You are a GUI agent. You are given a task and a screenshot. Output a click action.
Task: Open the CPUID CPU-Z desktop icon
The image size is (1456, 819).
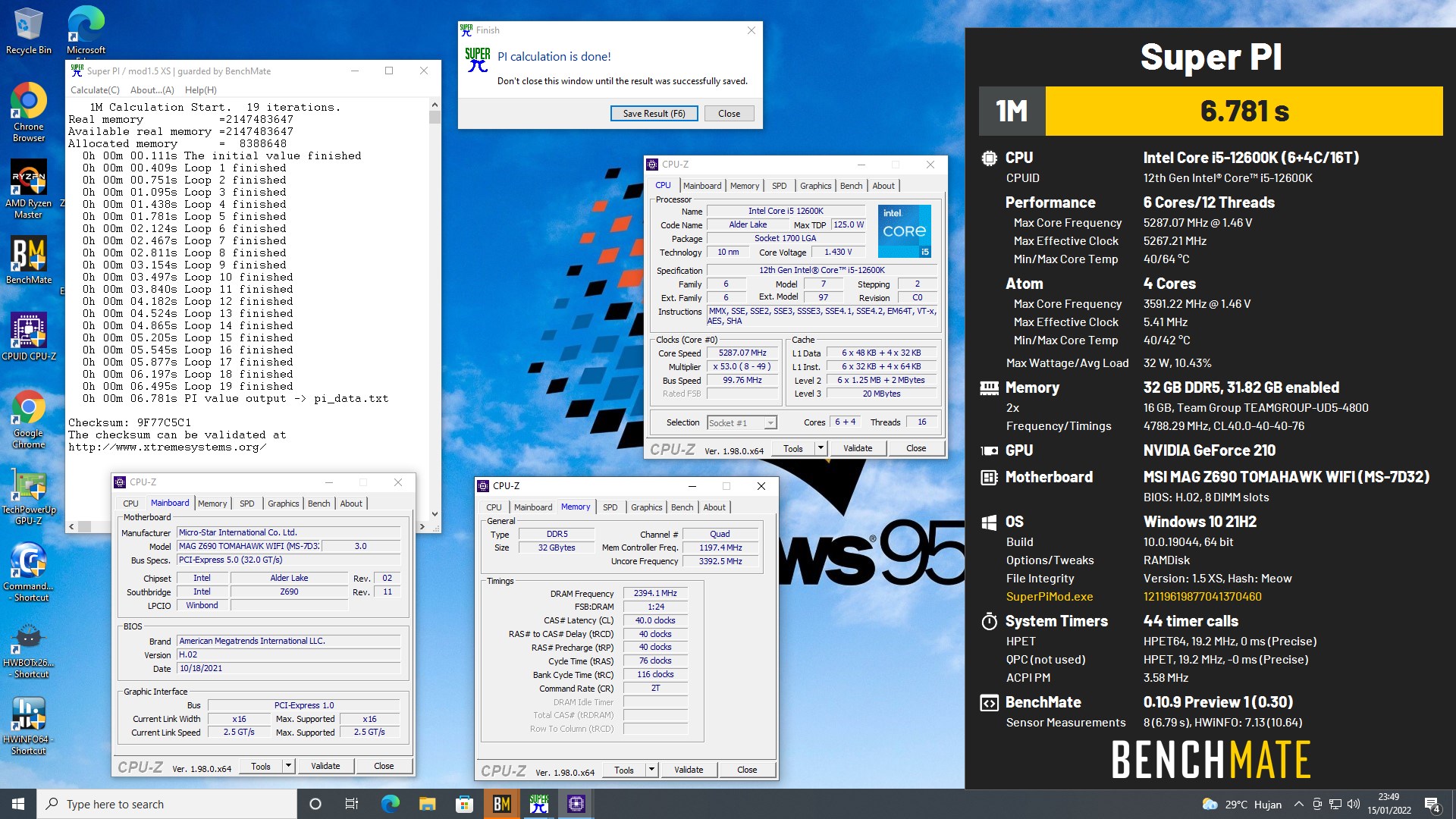tap(29, 336)
